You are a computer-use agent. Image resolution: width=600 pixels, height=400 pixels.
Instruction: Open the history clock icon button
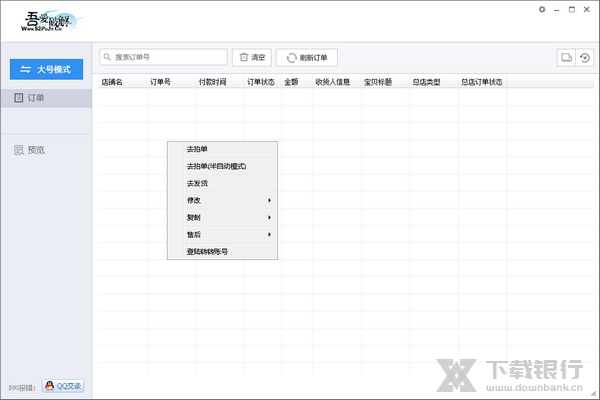coord(585,58)
